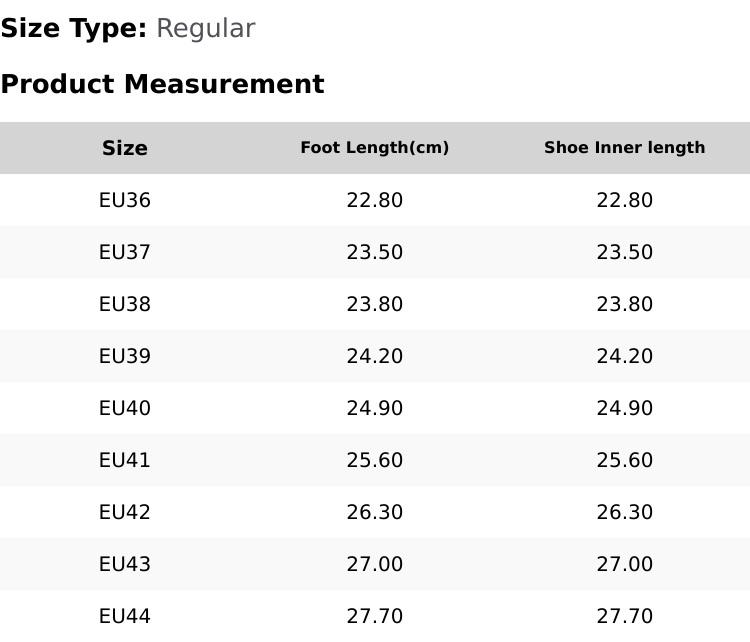Click the Product Measurement heading
The image size is (750, 642).
[163, 84]
